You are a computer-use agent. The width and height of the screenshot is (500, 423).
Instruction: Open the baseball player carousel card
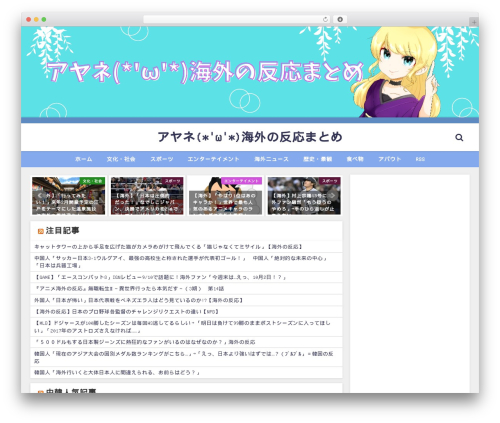pos(304,196)
